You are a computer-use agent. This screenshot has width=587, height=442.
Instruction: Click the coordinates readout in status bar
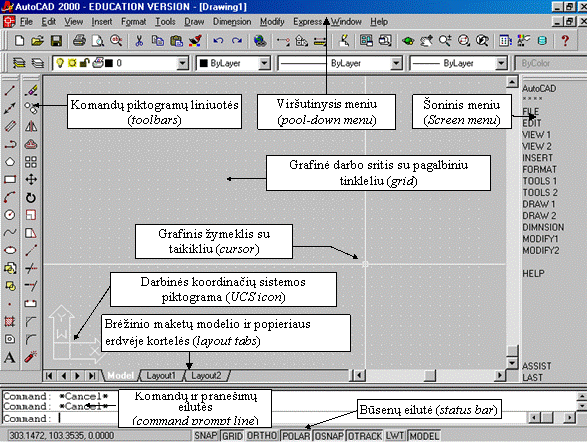coord(99,436)
